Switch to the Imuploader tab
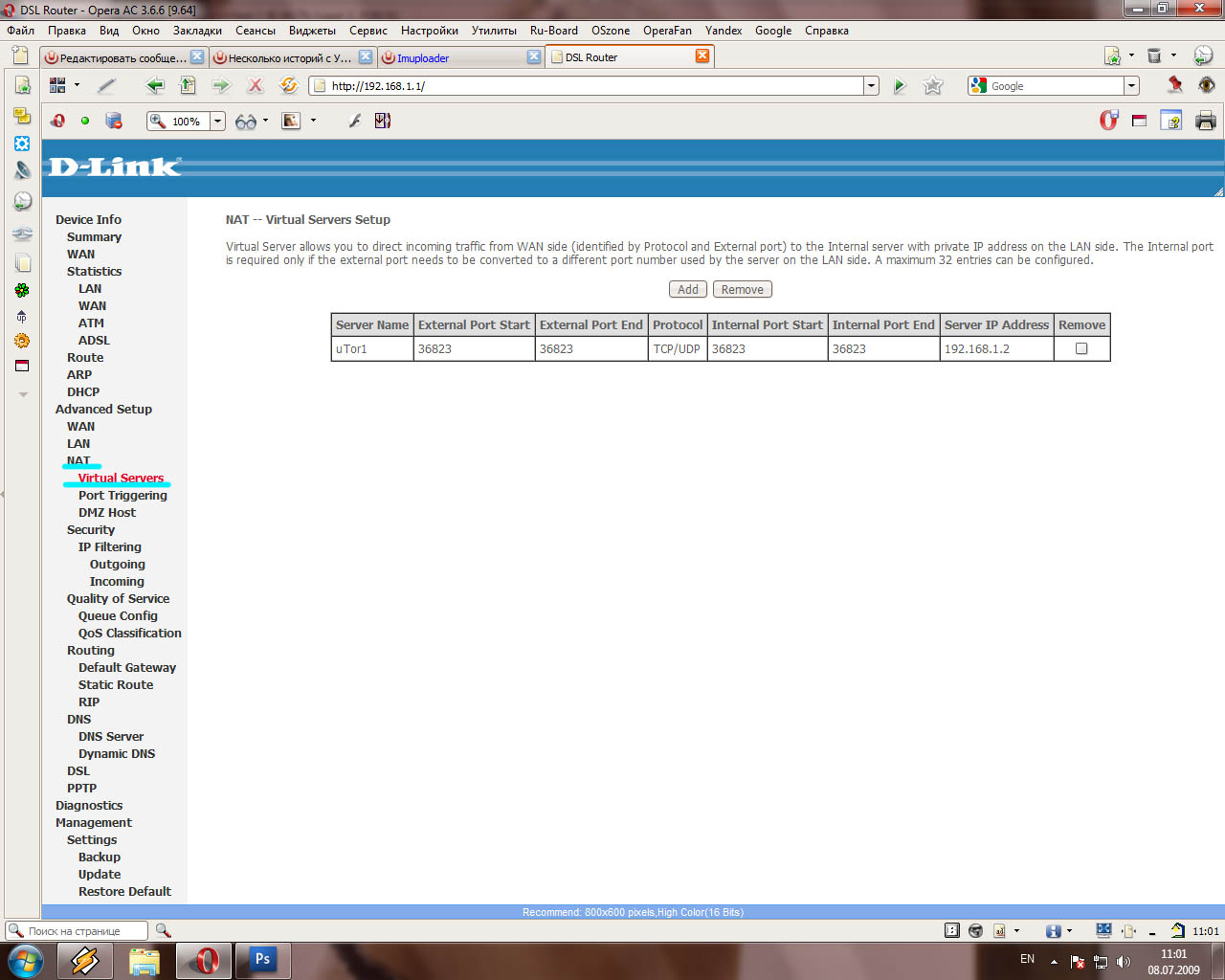Screen dimensions: 1225x980 tap(461, 57)
